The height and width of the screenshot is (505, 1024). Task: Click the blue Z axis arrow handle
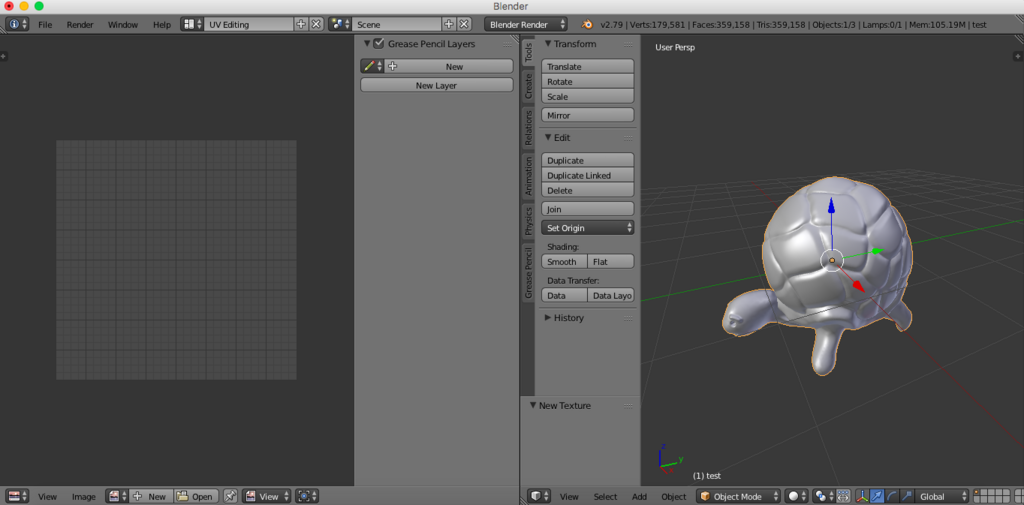[x=831, y=206]
